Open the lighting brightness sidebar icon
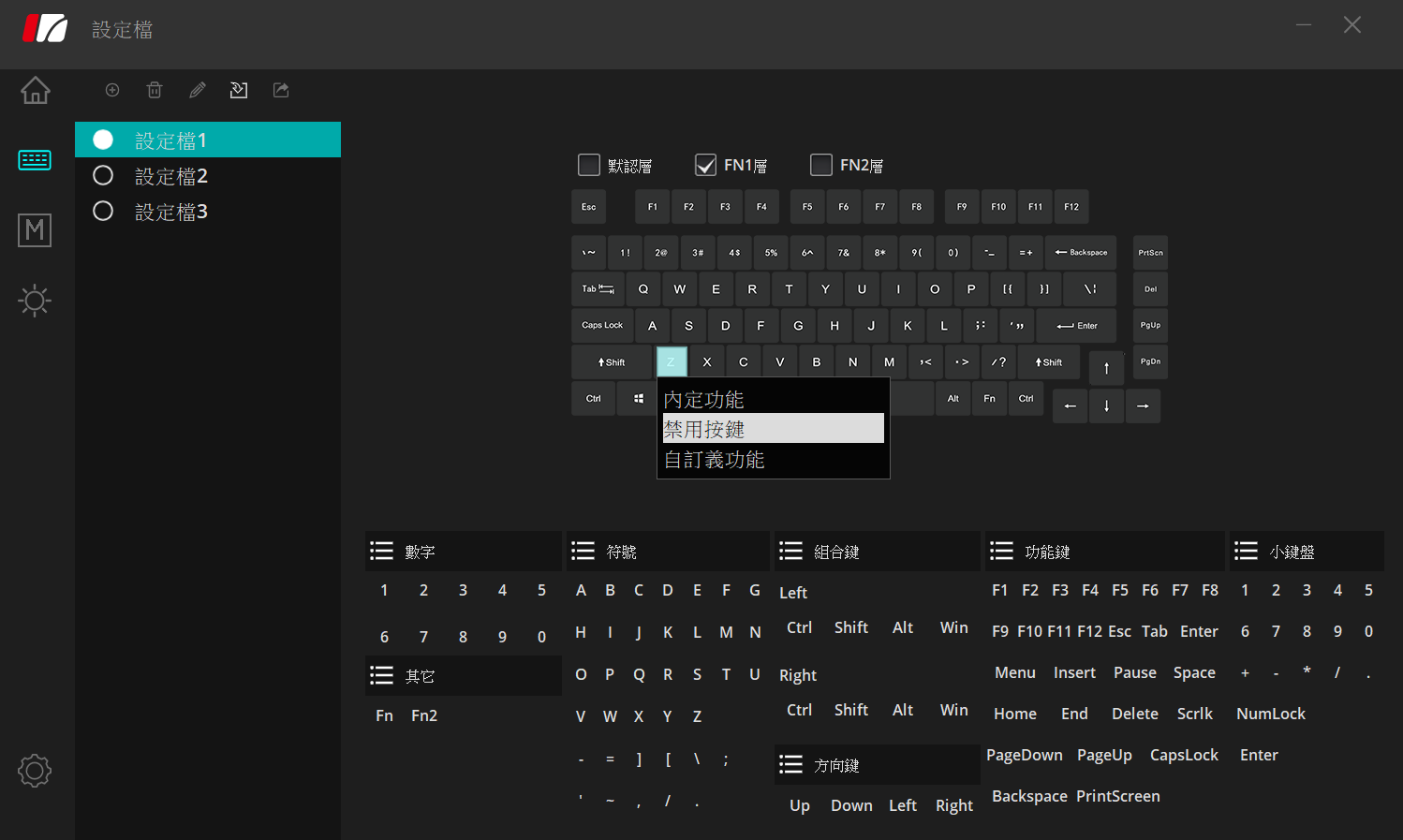The image size is (1403, 840). point(35,301)
